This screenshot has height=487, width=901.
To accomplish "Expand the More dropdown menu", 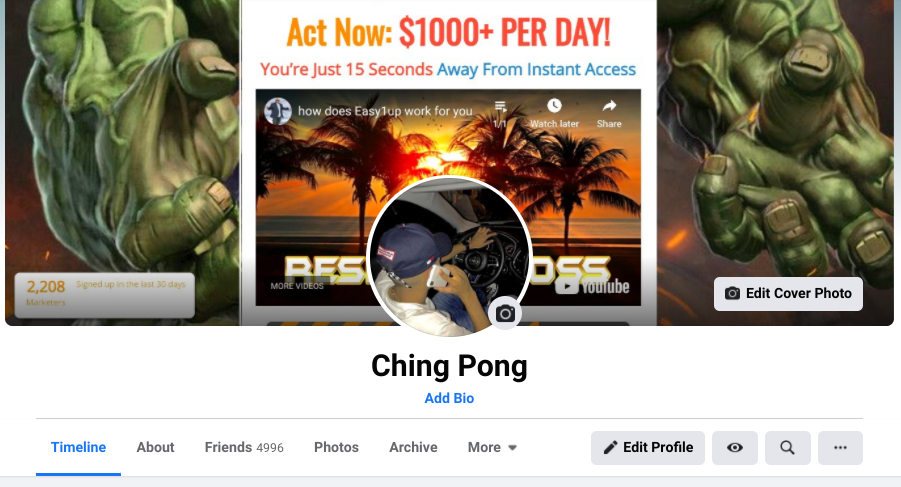I will (x=492, y=447).
